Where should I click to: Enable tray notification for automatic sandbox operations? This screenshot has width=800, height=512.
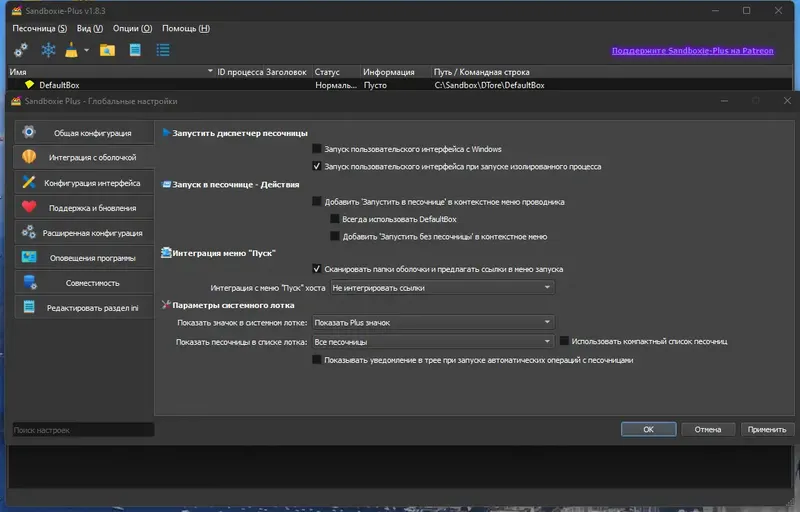point(317,360)
